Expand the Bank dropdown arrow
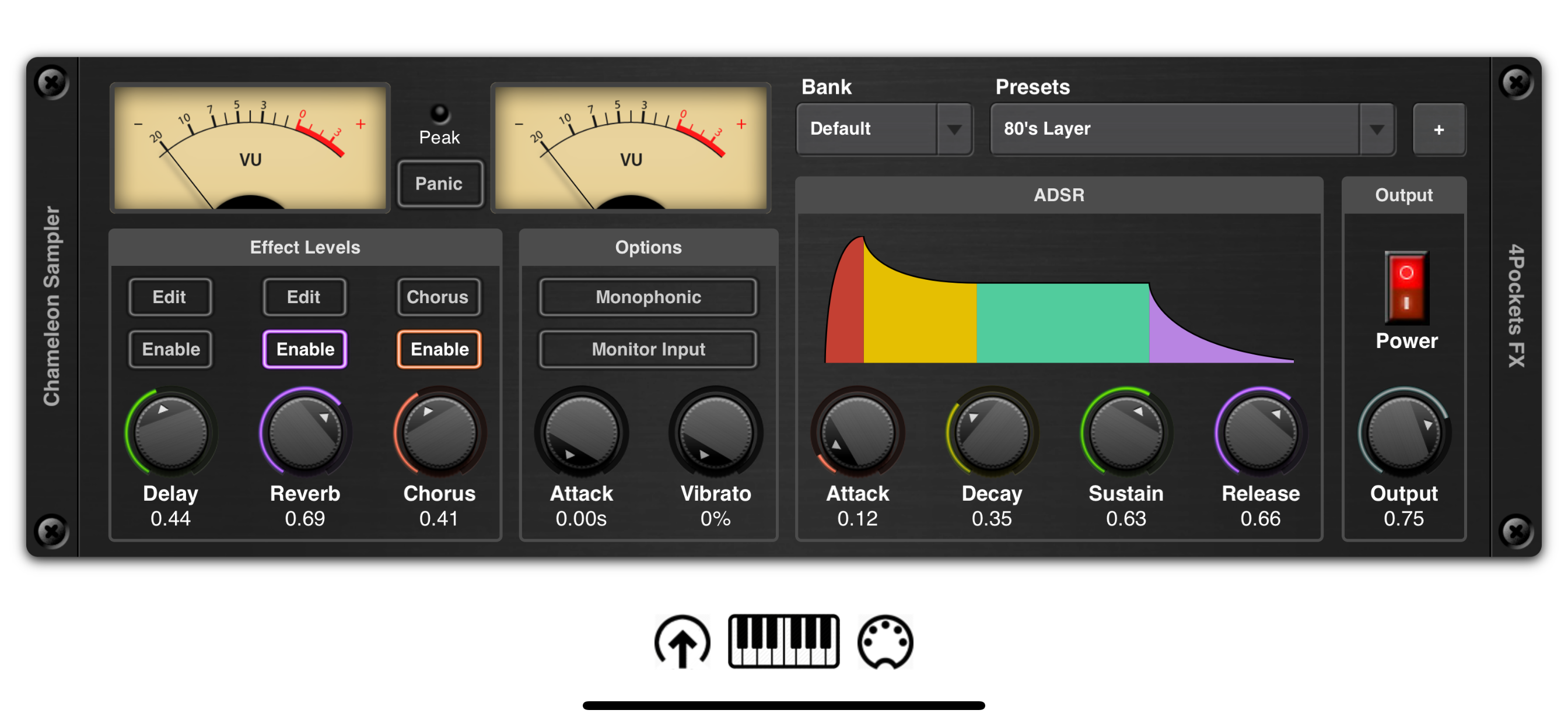 point(954,129)
